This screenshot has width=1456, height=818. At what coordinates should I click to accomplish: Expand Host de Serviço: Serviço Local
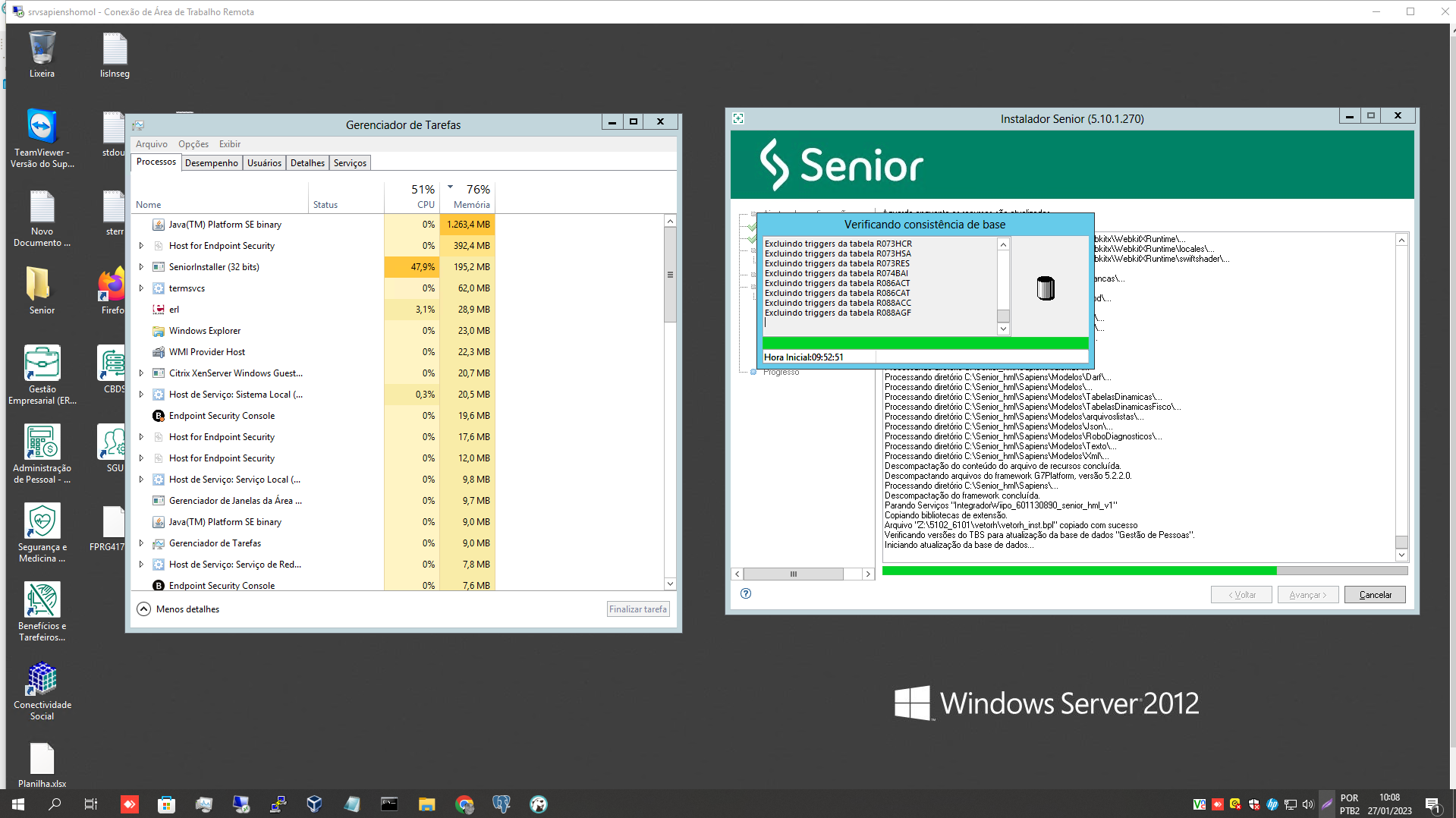pyautogui.click(x=141, y=480)
